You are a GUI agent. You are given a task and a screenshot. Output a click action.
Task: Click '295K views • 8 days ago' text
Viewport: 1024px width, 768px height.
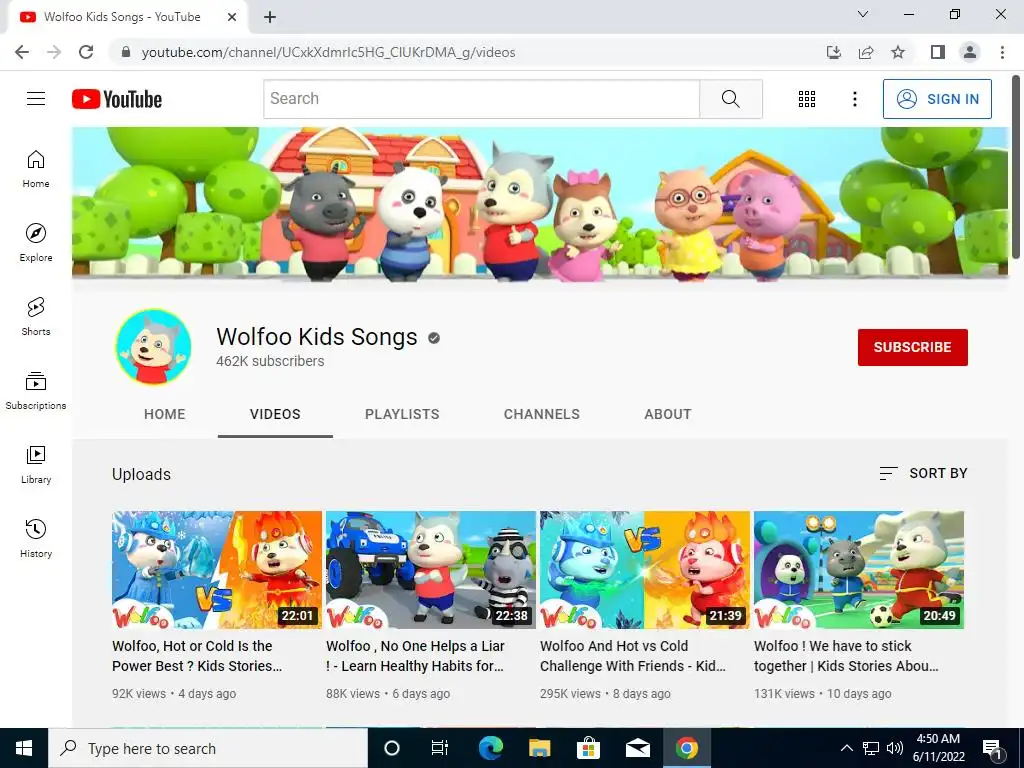[605, 694]
